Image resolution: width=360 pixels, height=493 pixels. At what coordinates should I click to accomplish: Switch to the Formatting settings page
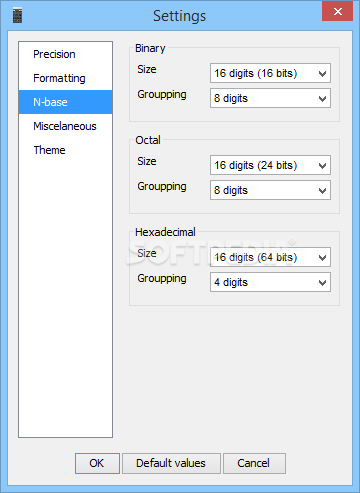(65, 78)
